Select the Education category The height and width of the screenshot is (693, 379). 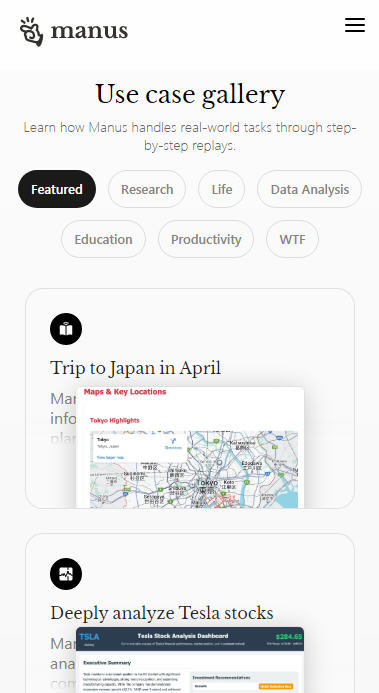[x=103, y=239]
